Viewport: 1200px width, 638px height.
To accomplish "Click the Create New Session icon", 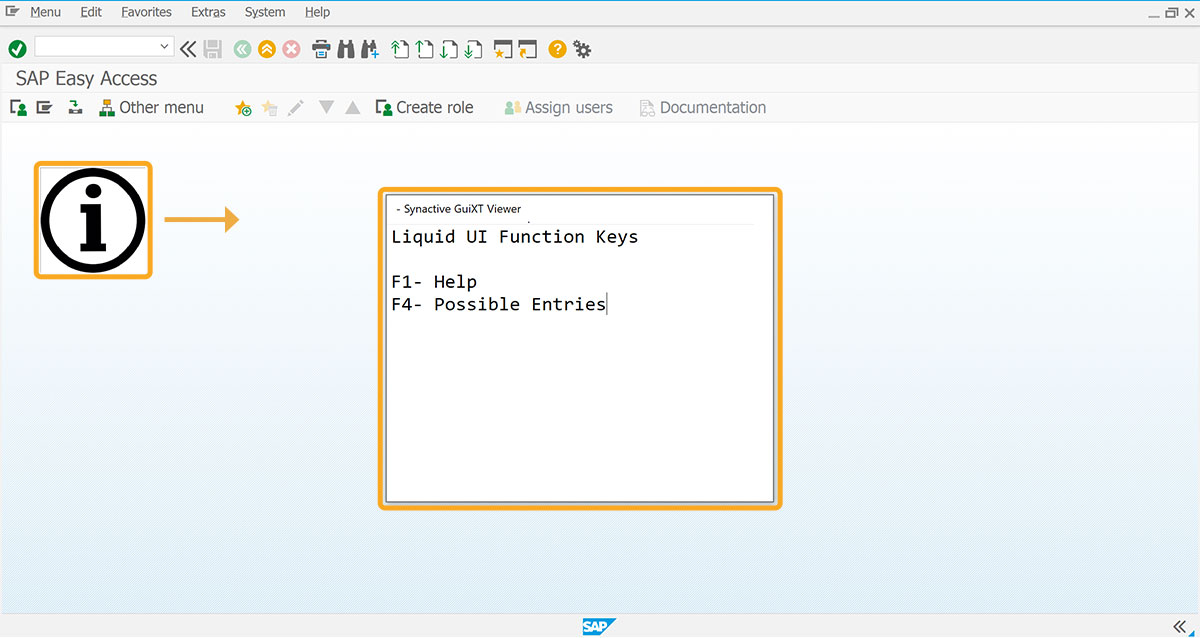I will (503, 48).
